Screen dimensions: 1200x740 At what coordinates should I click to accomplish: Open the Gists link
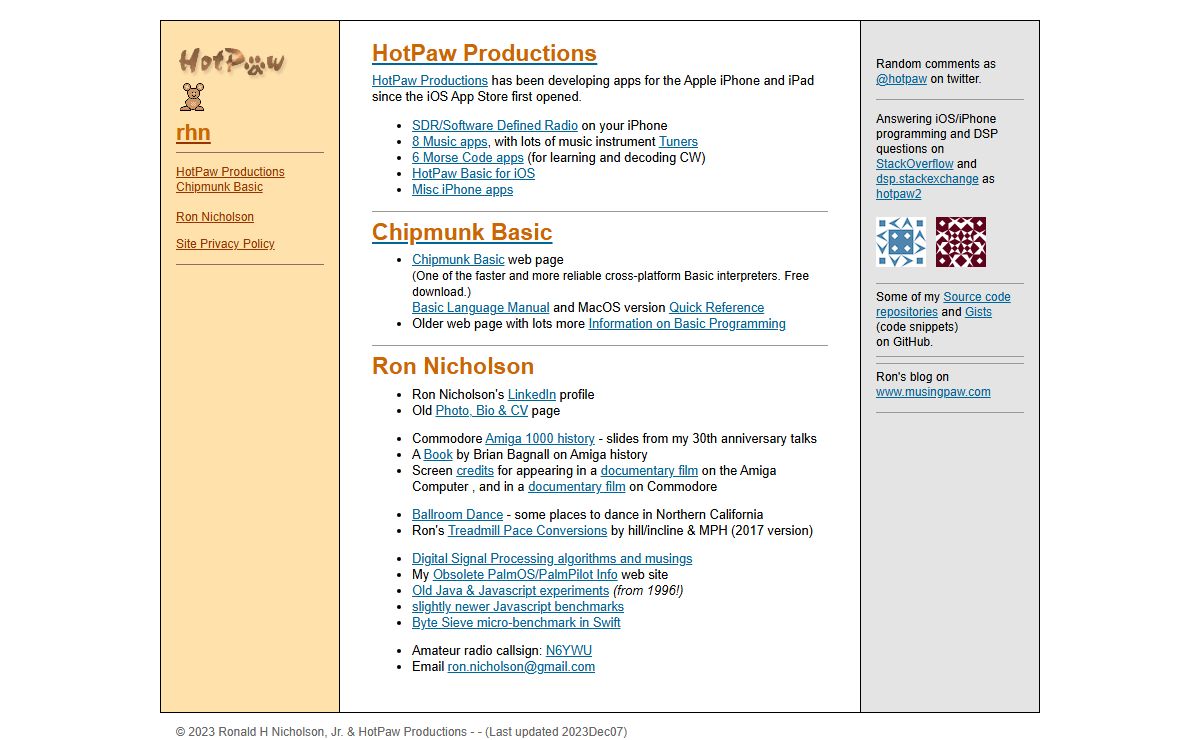click(x=978, y=312)
